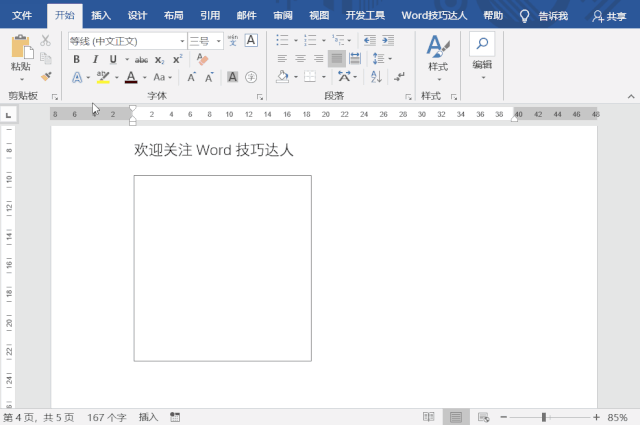Switch to Read Mode view
Viewport: 640px width, 425px height.
429,417
